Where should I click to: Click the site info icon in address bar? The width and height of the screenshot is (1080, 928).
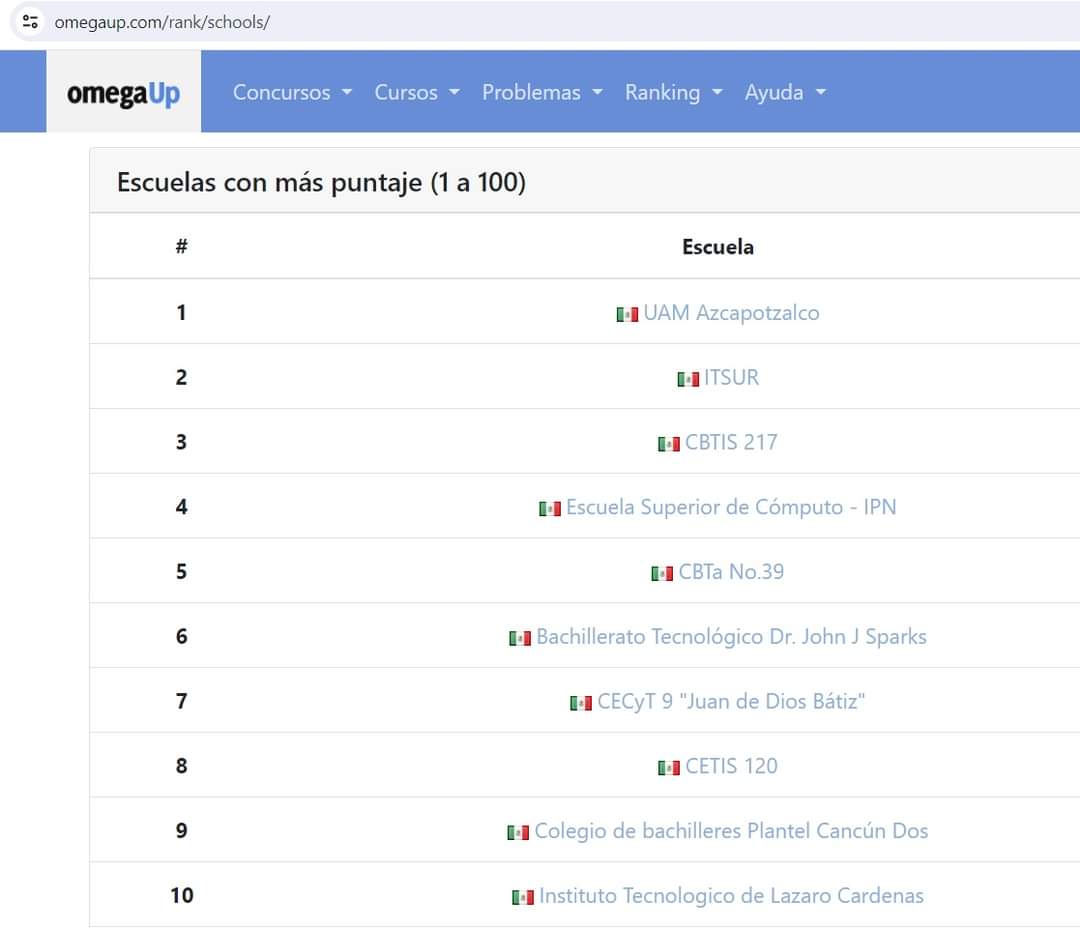tap(30, 21)
